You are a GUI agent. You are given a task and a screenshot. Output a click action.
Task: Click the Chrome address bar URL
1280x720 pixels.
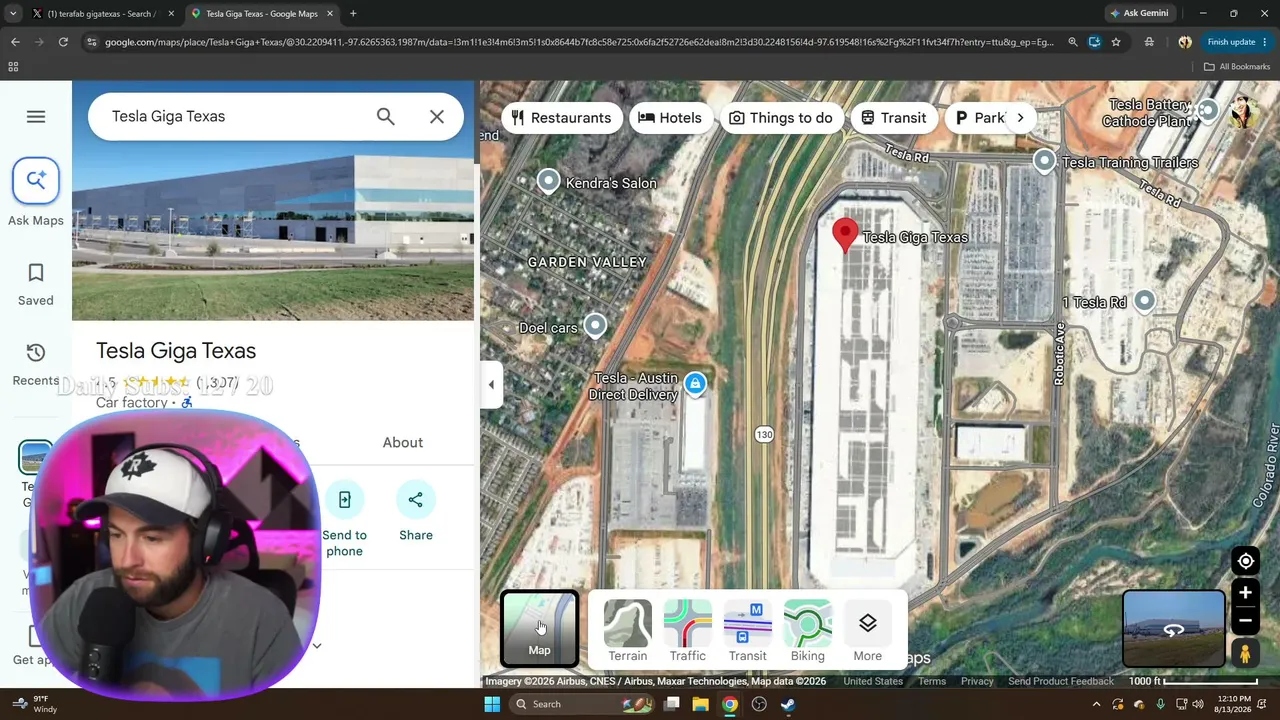(579, 42)
